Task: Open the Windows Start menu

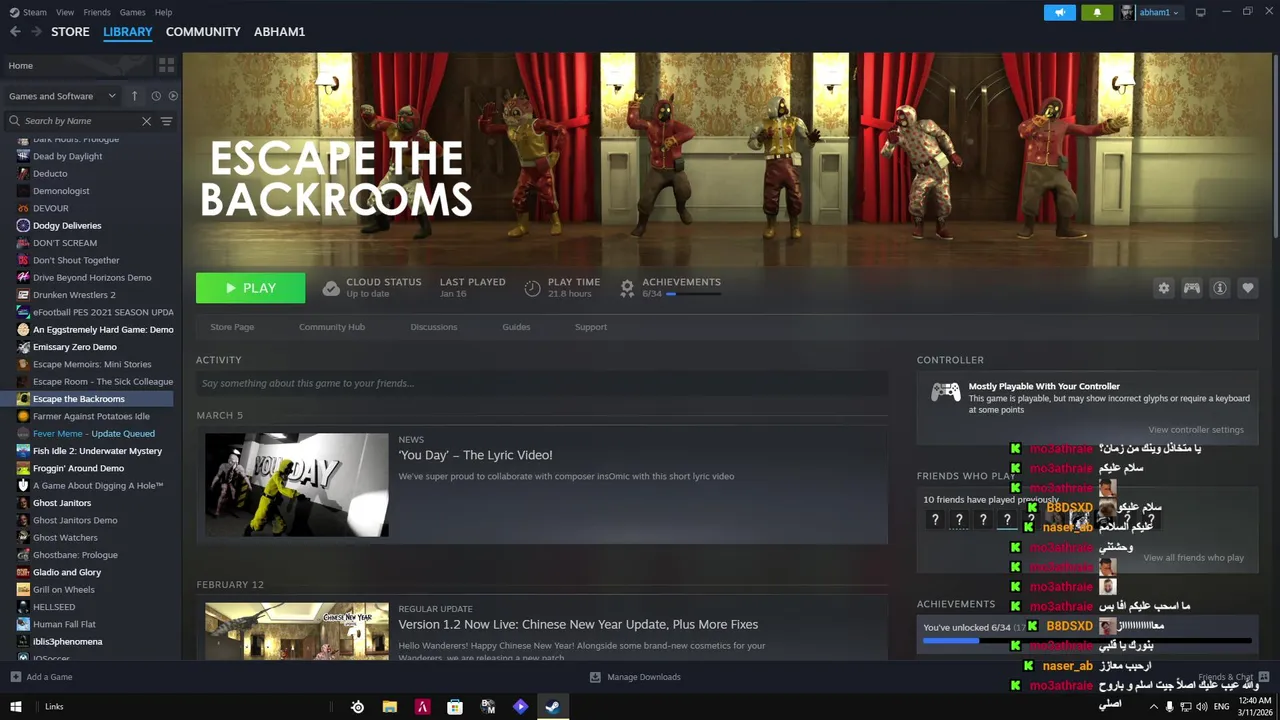Action: 15,706
